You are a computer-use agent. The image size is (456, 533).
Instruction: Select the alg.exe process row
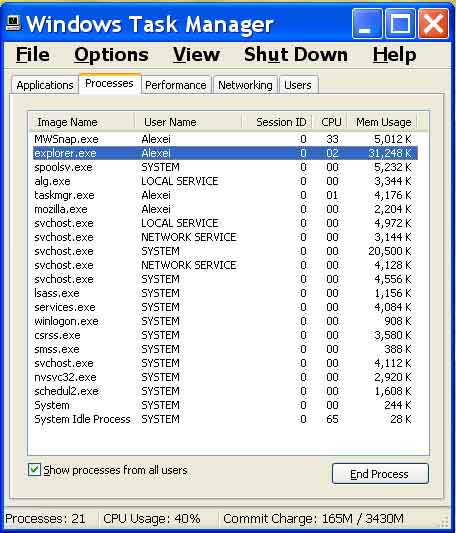tap(225, 181)
